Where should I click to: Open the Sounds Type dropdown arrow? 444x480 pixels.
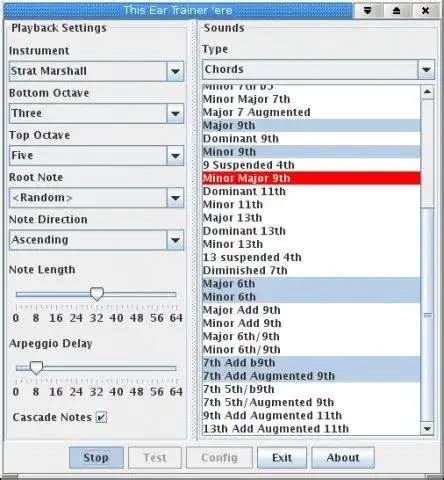[426, 69]
